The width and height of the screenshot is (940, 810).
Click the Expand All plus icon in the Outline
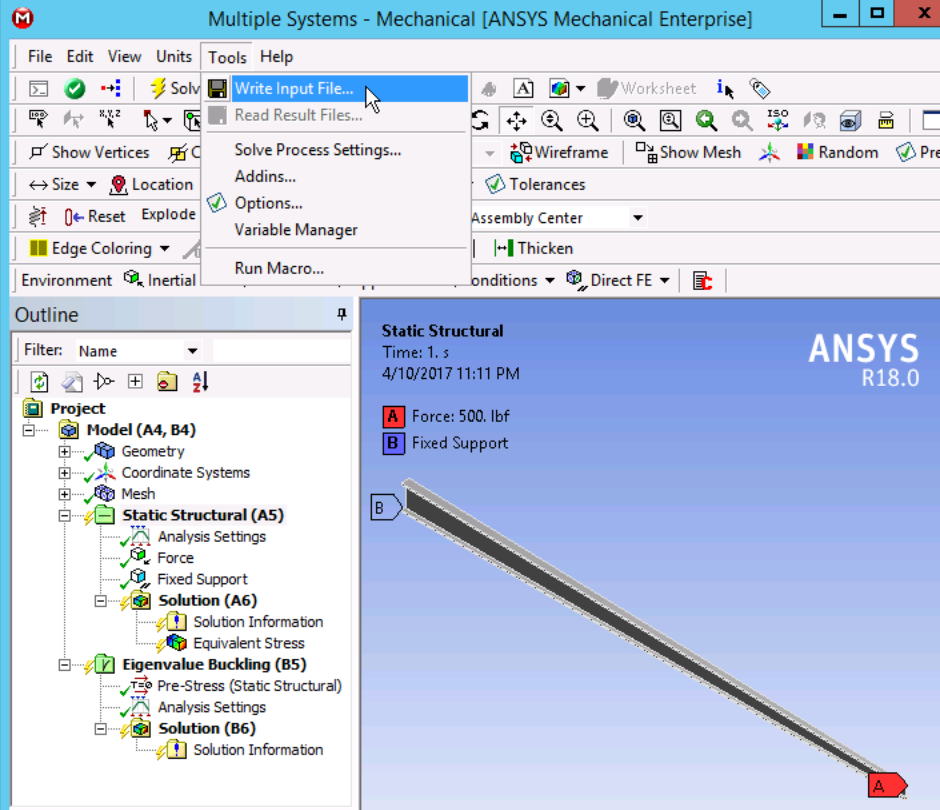135,381
